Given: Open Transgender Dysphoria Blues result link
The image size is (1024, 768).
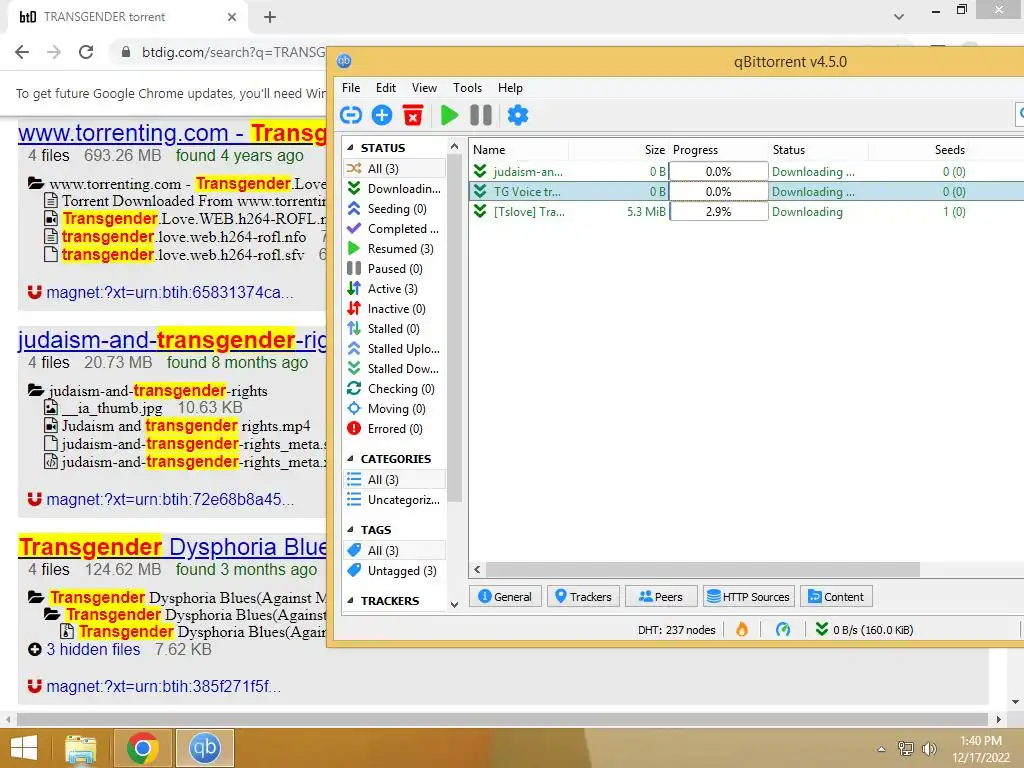Looking at the screenshot, I should 172,547.
